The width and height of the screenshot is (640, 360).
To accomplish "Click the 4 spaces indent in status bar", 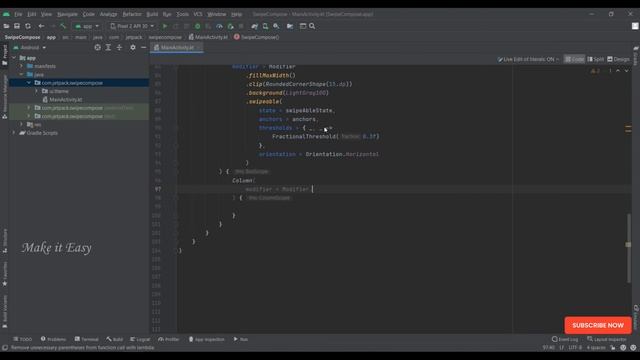I will tap(596, 348).
